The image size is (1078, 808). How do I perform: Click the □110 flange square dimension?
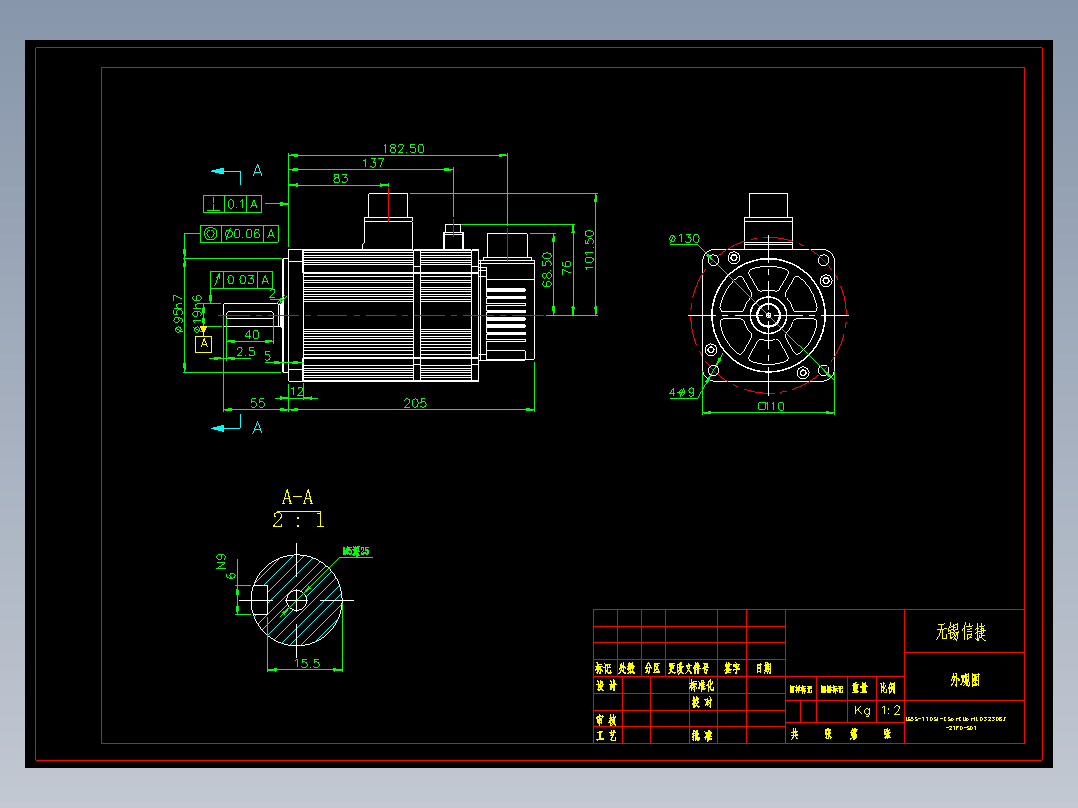[x=771, y=406]
